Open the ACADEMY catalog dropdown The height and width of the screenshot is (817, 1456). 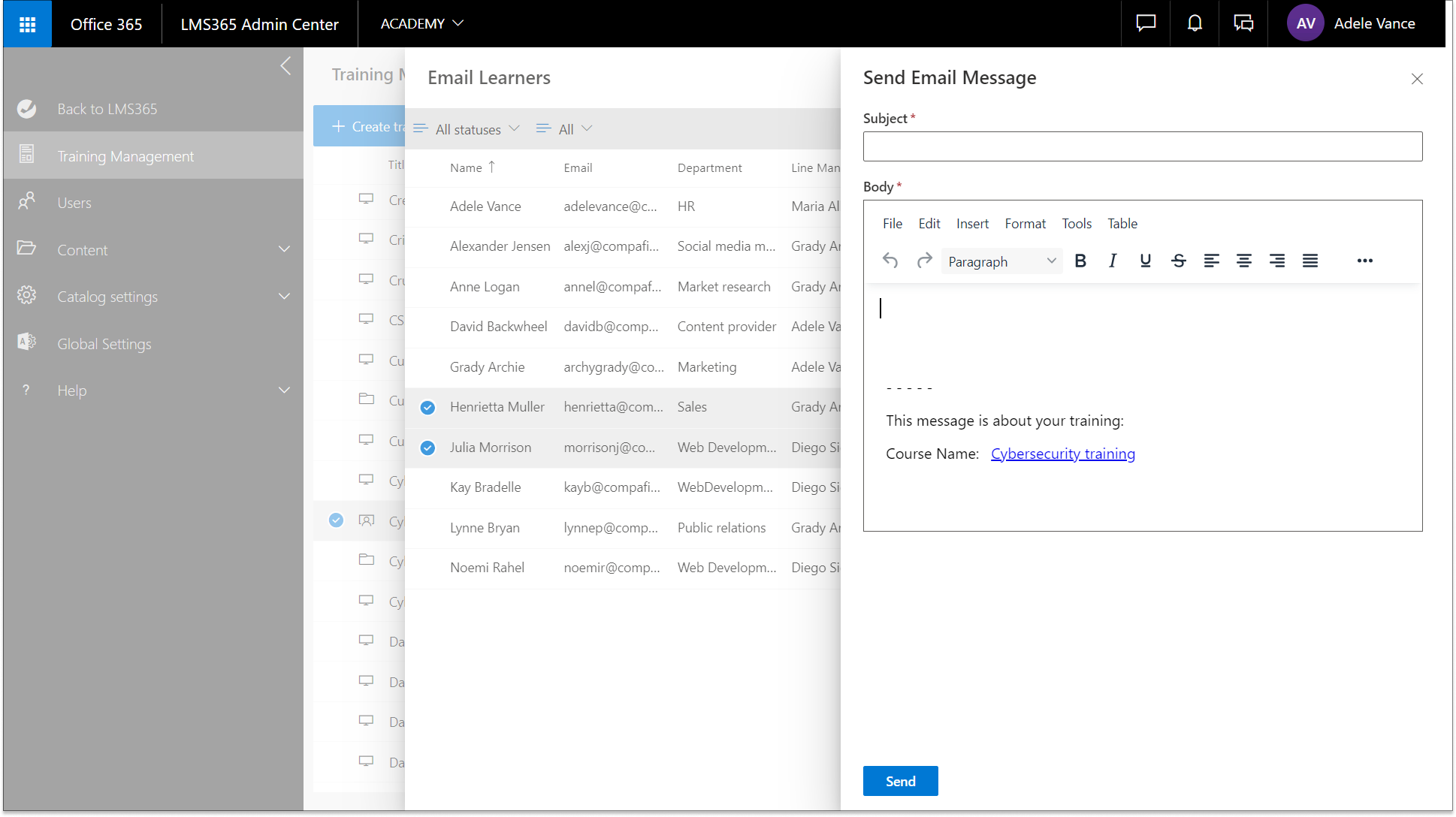(421, 24)
